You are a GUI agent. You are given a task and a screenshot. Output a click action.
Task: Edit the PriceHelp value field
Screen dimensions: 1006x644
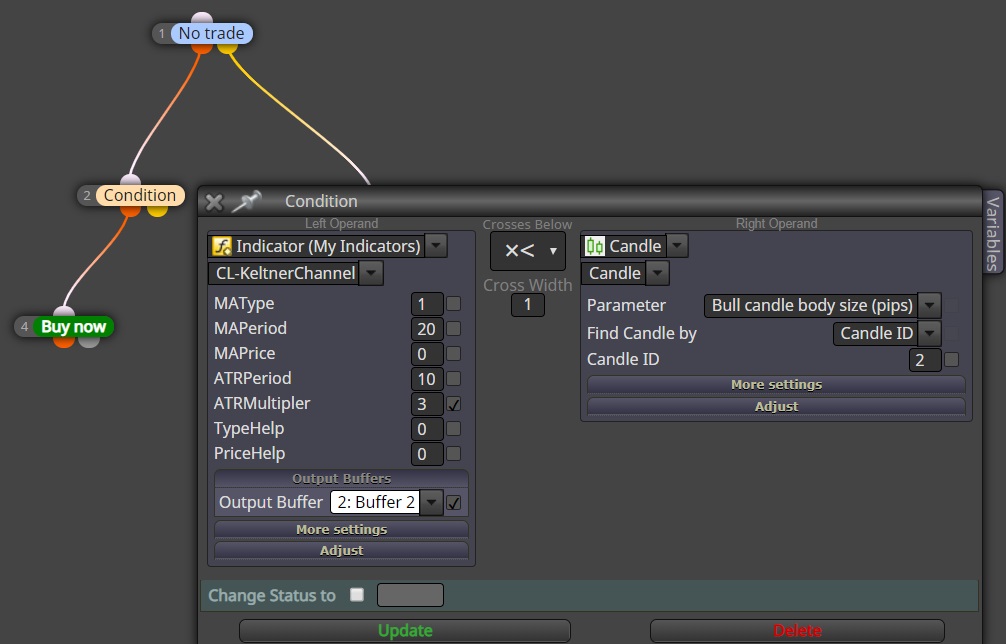click(x=427, y=453)
